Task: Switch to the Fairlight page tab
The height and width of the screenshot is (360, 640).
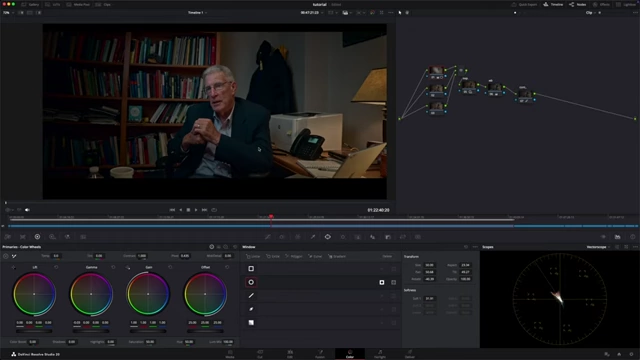Action: (380, 354)
